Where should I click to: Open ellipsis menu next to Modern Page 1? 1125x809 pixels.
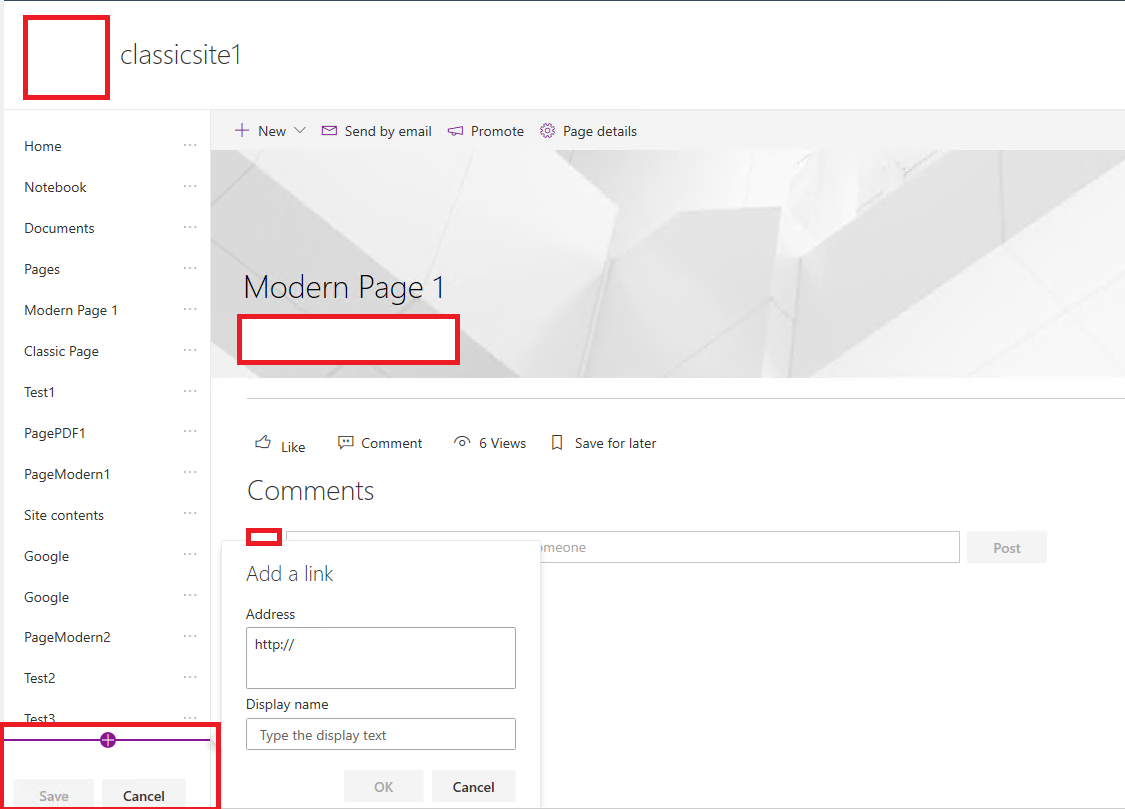pyautogui.click(x=189, y=309)
